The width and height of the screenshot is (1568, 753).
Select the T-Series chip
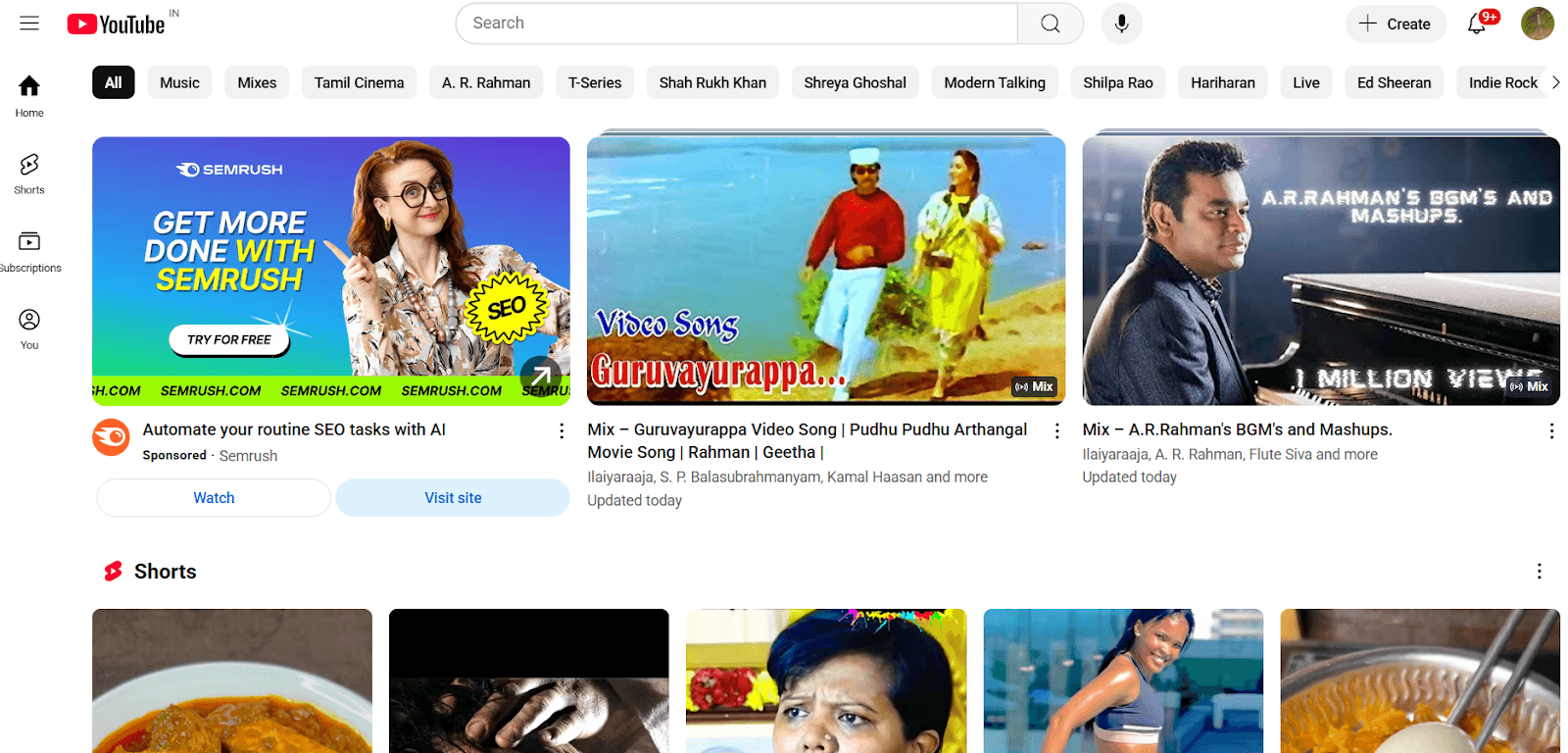tap(595, 82)
